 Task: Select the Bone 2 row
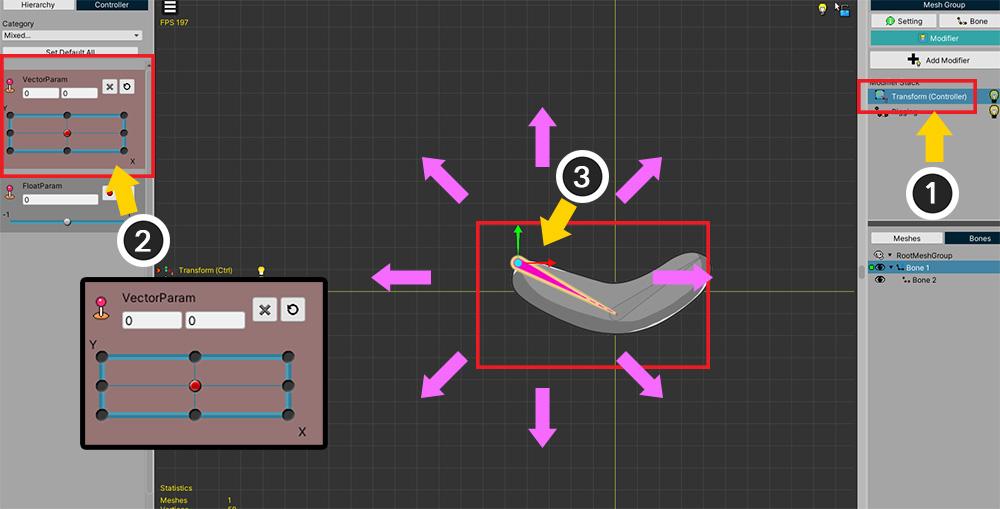pos(934,280)
